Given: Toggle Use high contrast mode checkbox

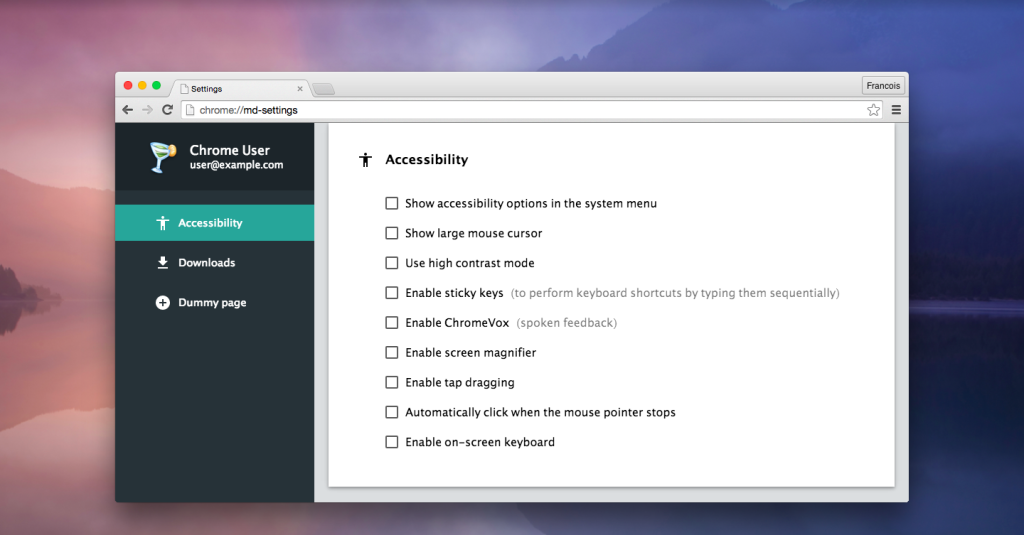Looking at the screenshot, I should tap(392, 263).
